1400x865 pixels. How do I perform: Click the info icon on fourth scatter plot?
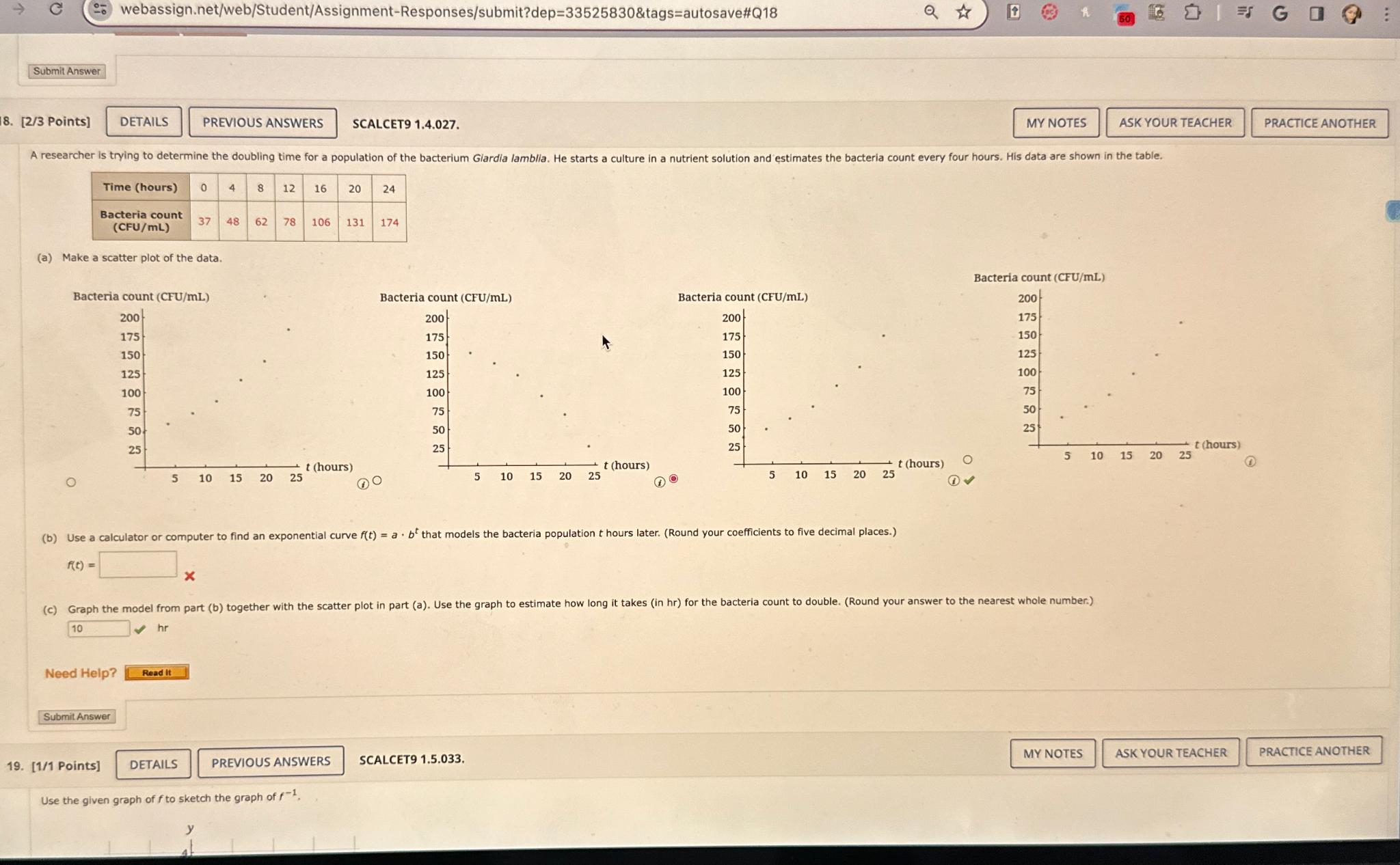(x=1248, y=461)
